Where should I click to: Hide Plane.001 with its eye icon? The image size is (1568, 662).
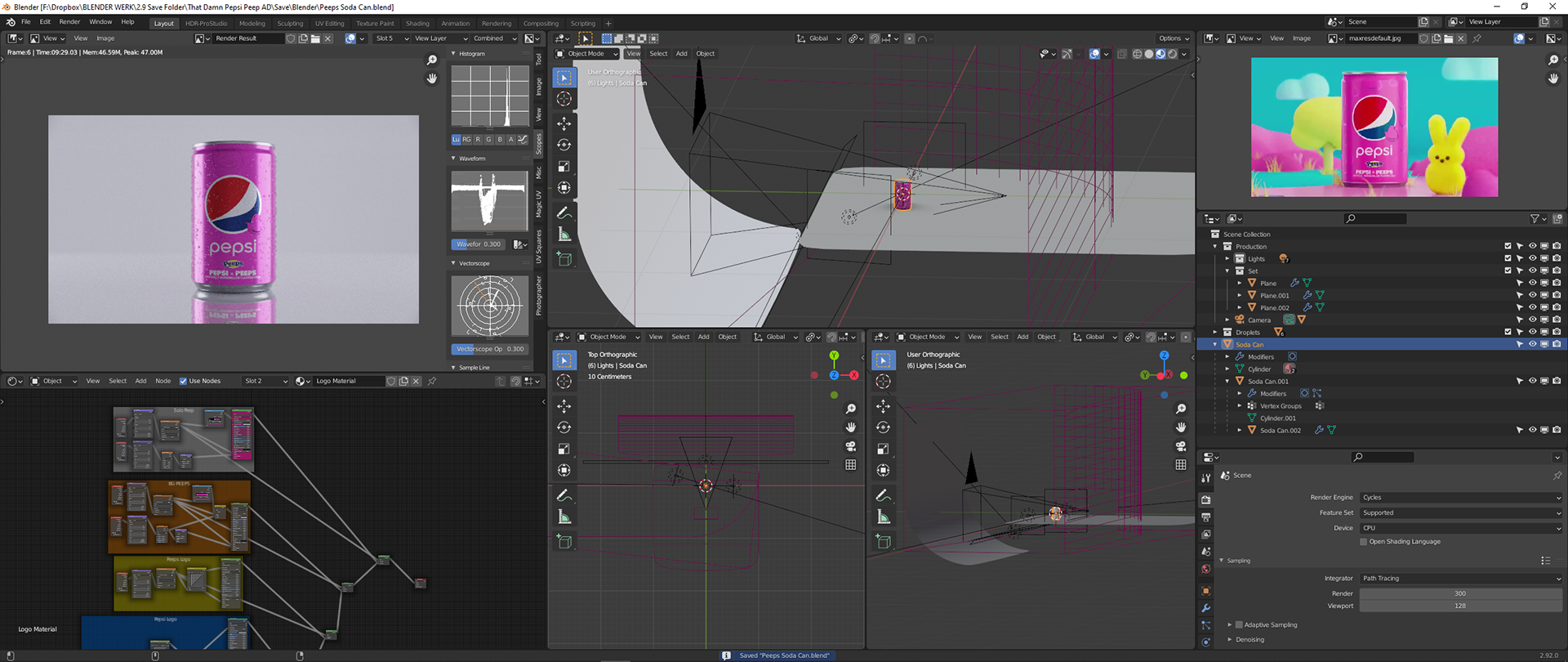pos(1532,295)
